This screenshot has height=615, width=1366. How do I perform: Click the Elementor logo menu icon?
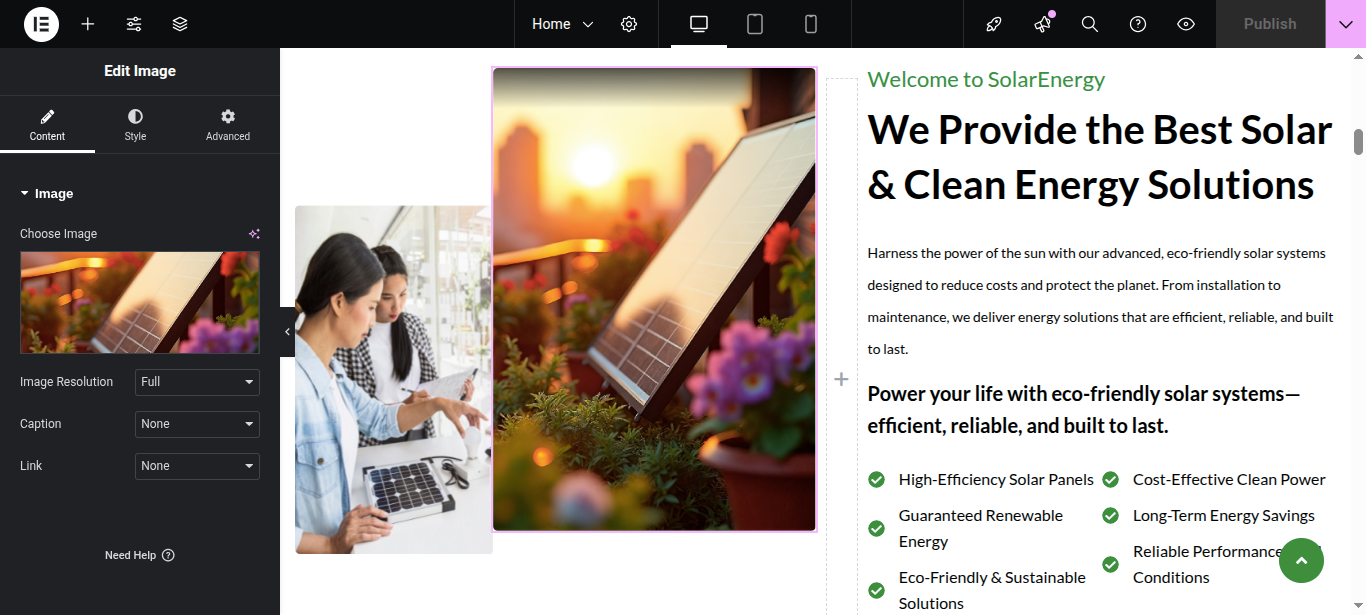41,24
